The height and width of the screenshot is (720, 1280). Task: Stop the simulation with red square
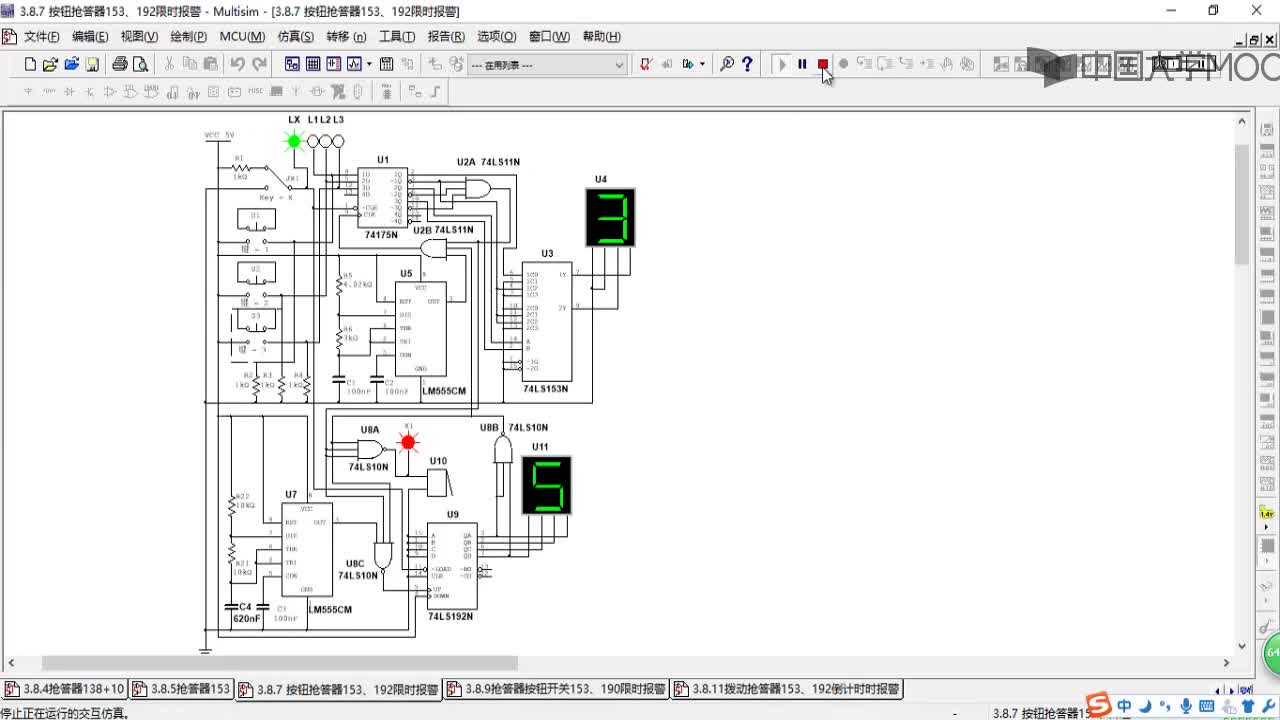click(x=823, y=64)
